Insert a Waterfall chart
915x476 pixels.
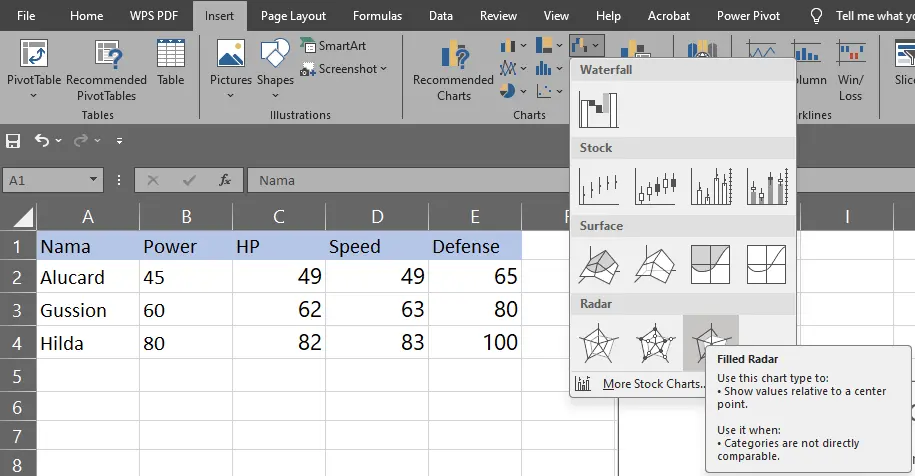(x=599, y=109)
